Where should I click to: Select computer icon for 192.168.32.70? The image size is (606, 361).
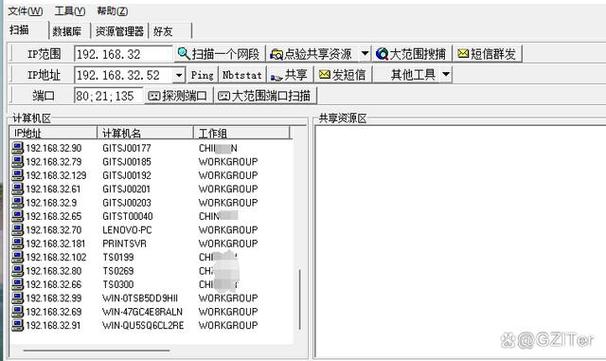point(17,230)
